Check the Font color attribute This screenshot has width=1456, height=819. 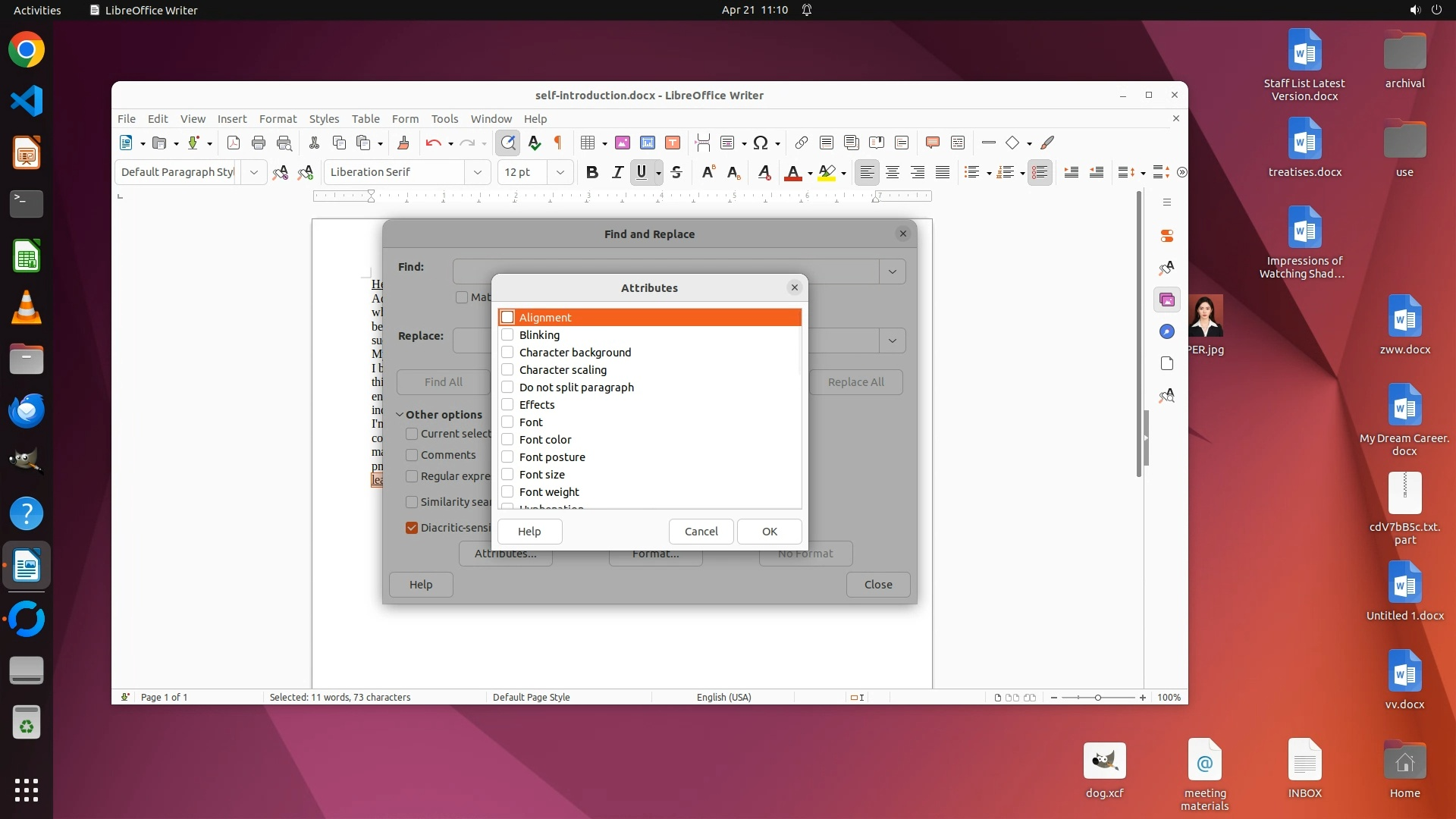[x=508, y=439]
